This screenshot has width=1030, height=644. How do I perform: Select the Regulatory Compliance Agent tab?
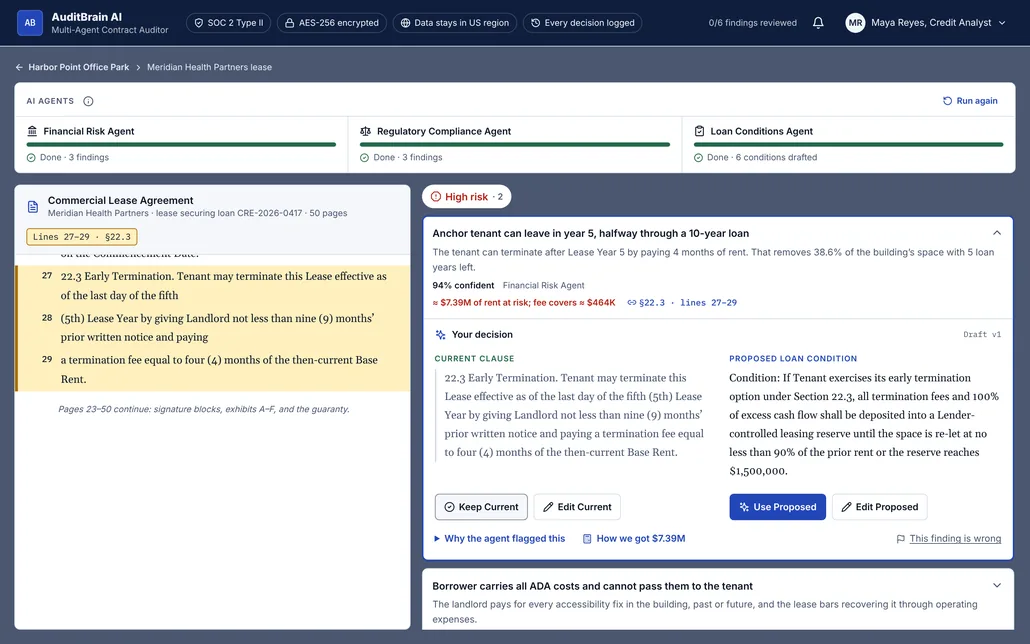click(515, 145)
